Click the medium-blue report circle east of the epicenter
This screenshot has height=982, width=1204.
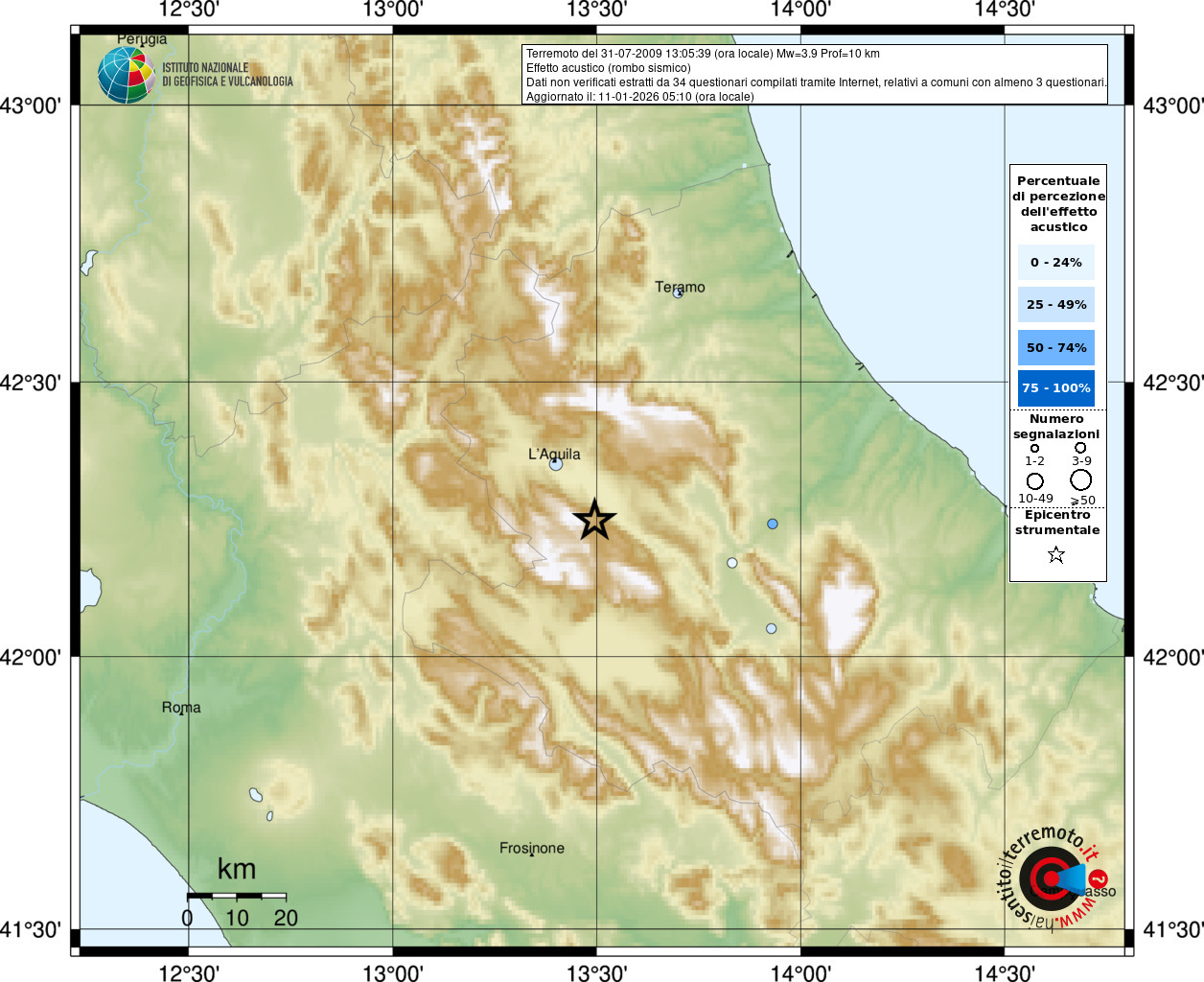pos(773,524)
